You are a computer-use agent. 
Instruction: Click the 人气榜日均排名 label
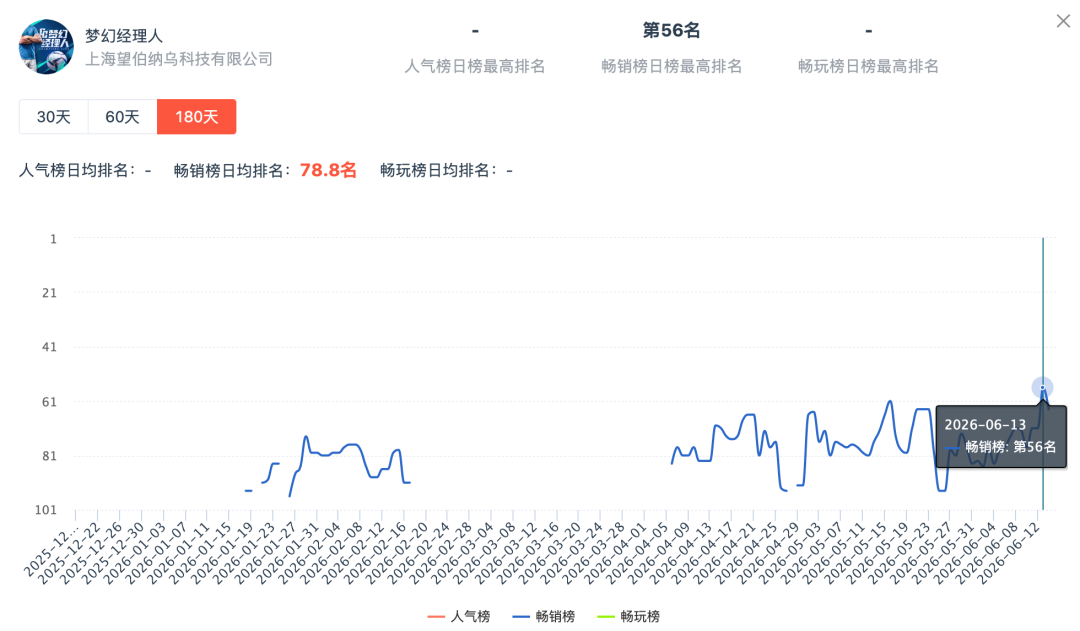coord(77,170)
